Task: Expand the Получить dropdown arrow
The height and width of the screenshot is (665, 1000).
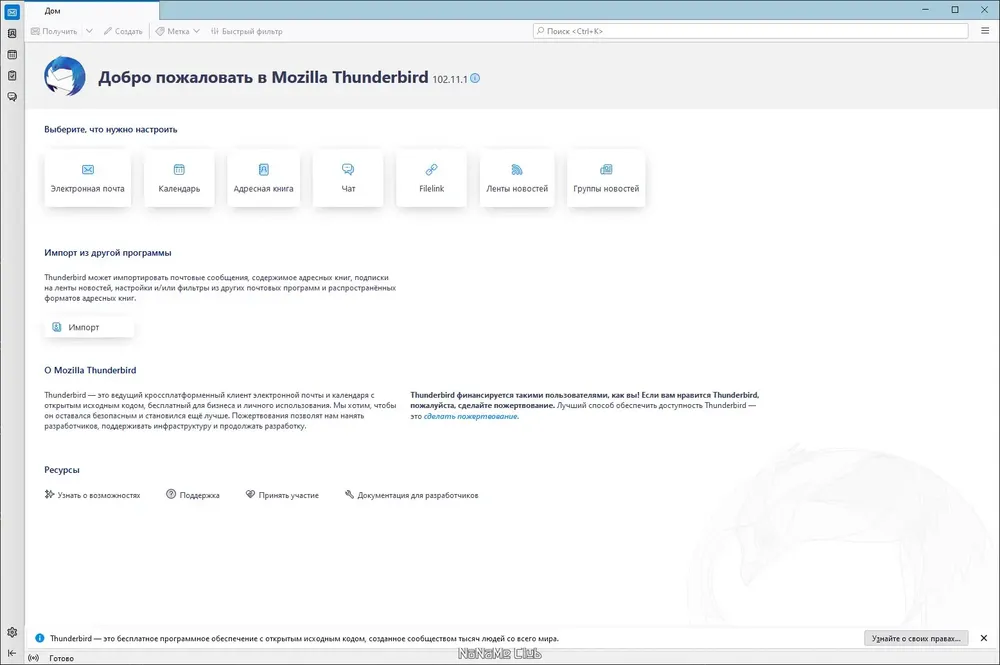Action: pyautogui.click(x=89, y=31)
